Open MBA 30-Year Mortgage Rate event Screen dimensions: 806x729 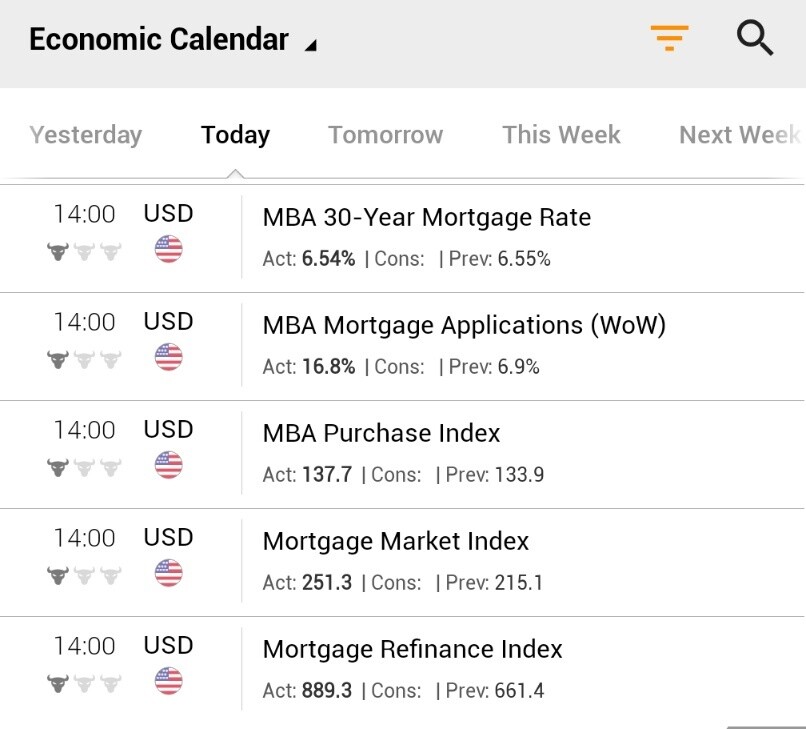pos(427,218)
